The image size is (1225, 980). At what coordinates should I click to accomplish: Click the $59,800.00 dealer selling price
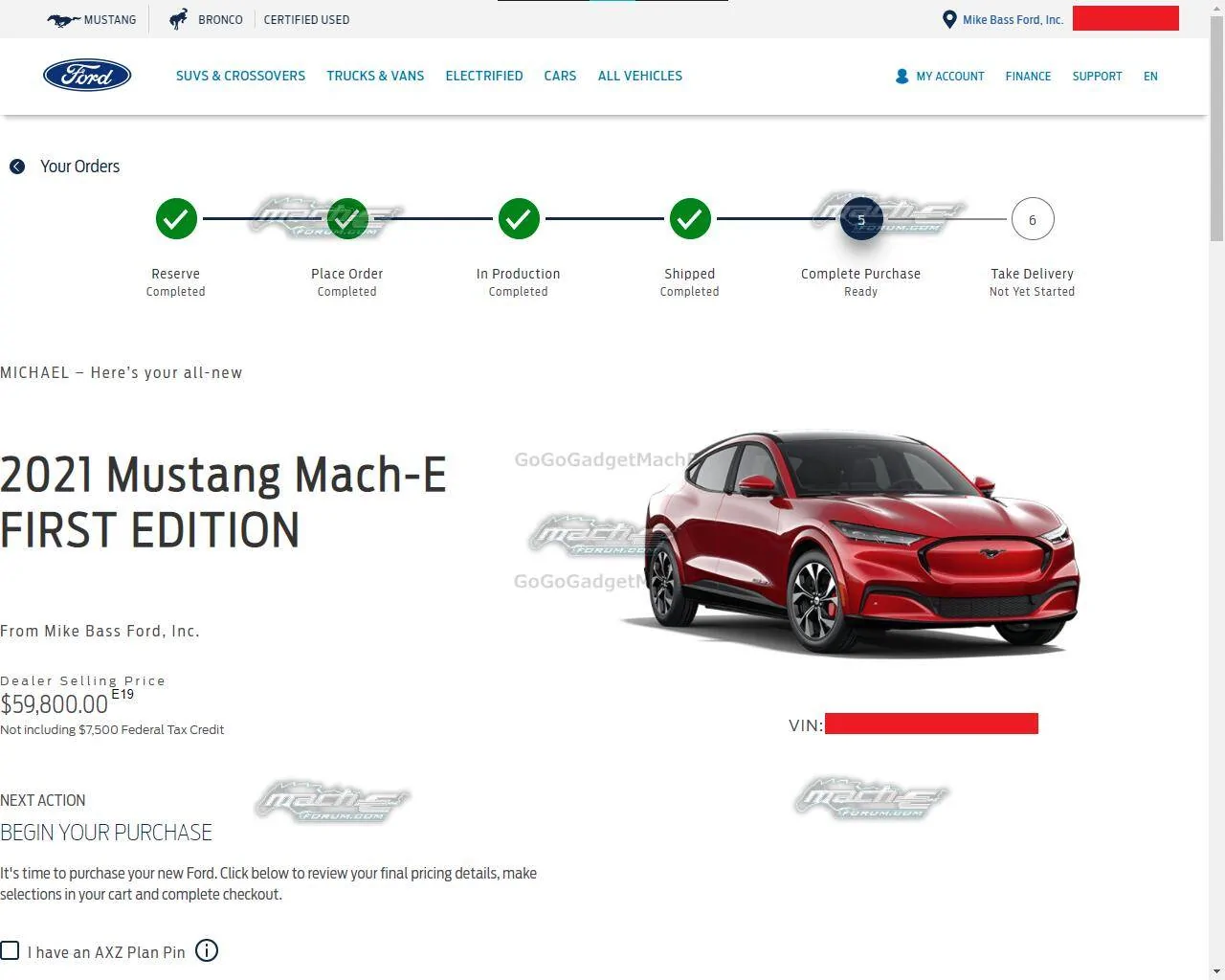coord(54,704)
